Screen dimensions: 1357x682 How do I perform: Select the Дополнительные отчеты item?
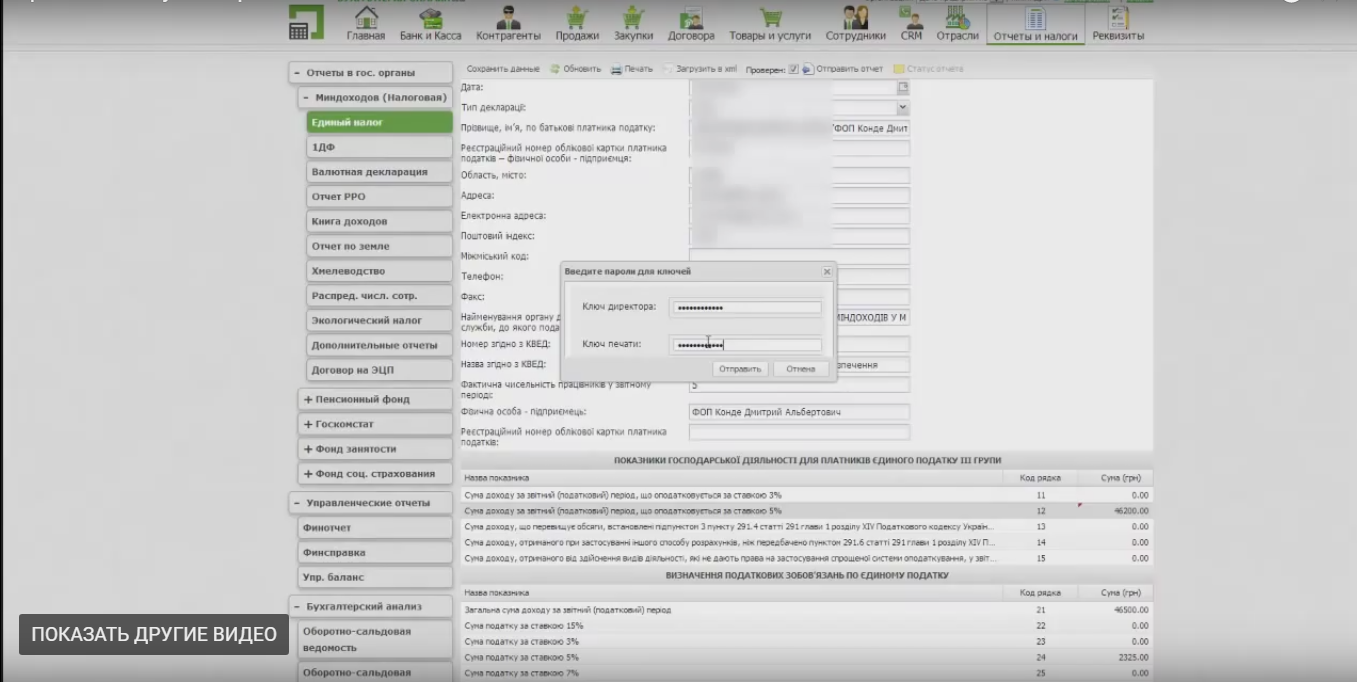pyautogui.click(x=380, y=345)
